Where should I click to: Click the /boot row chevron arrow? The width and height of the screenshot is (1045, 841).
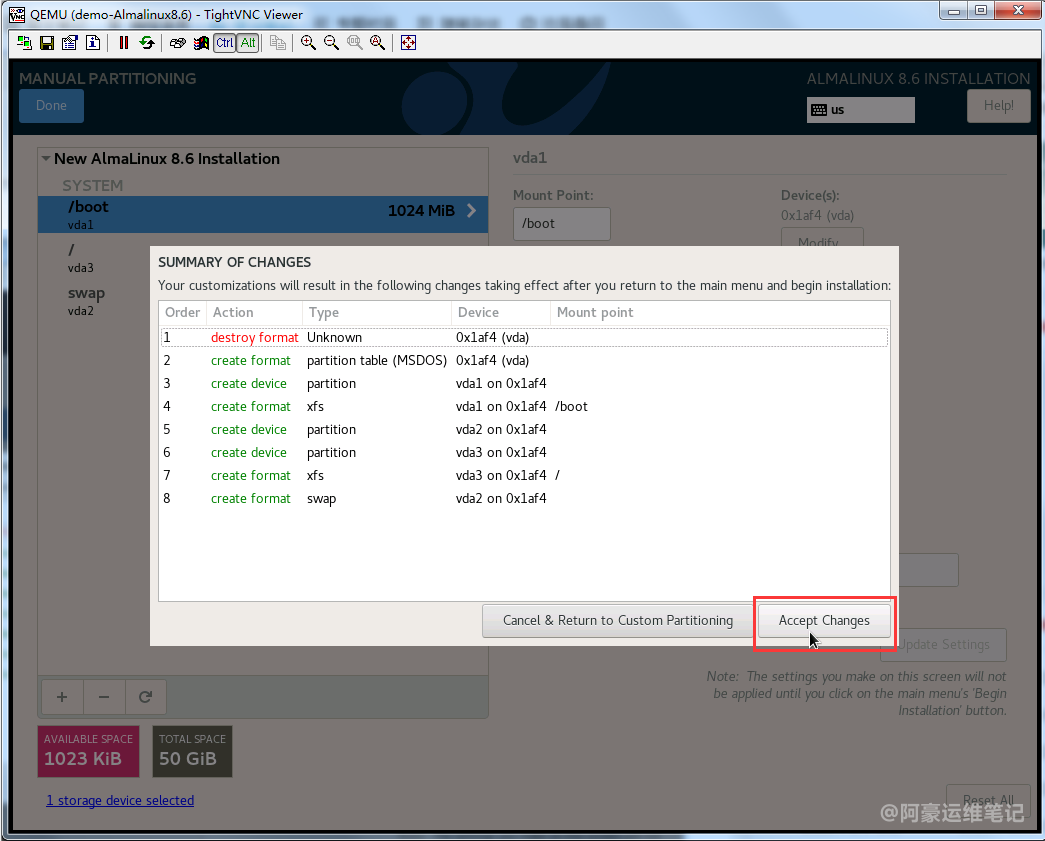tap(471, 211)
